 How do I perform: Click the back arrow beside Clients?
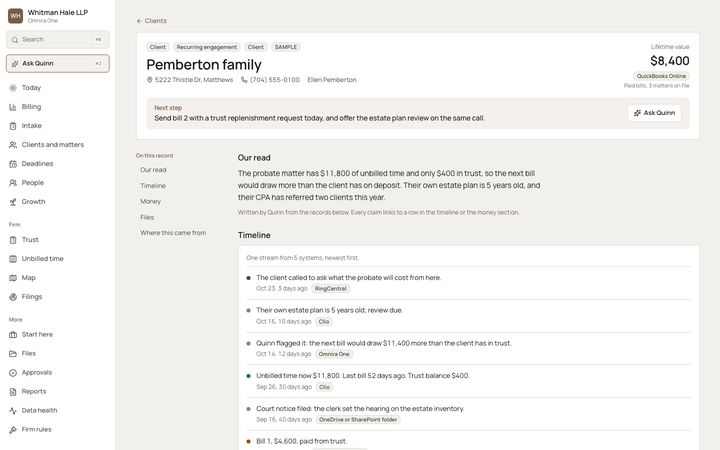tap(139, 21)
